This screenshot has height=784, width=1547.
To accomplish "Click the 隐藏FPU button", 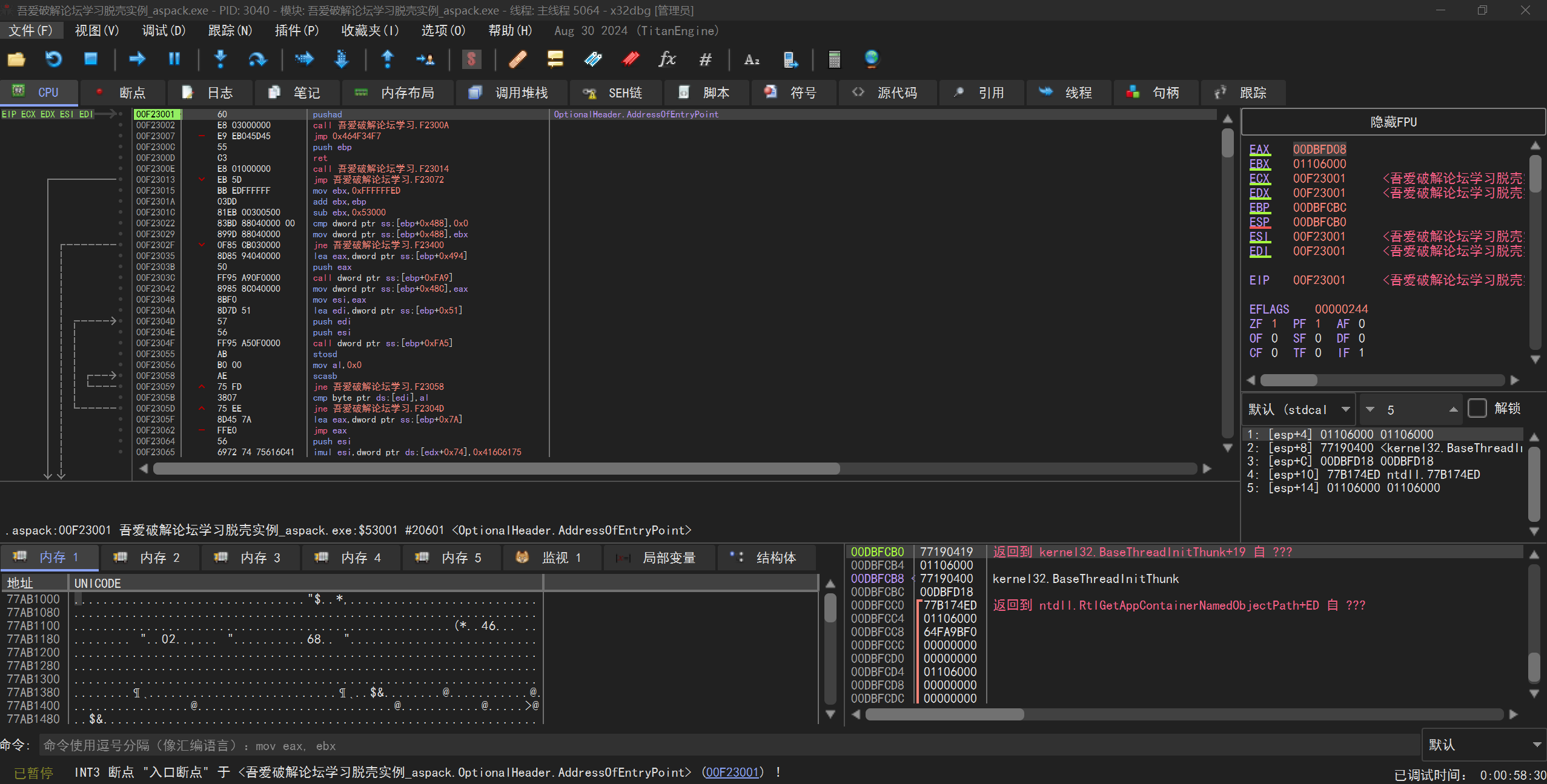I will (x=1393, y=122).
